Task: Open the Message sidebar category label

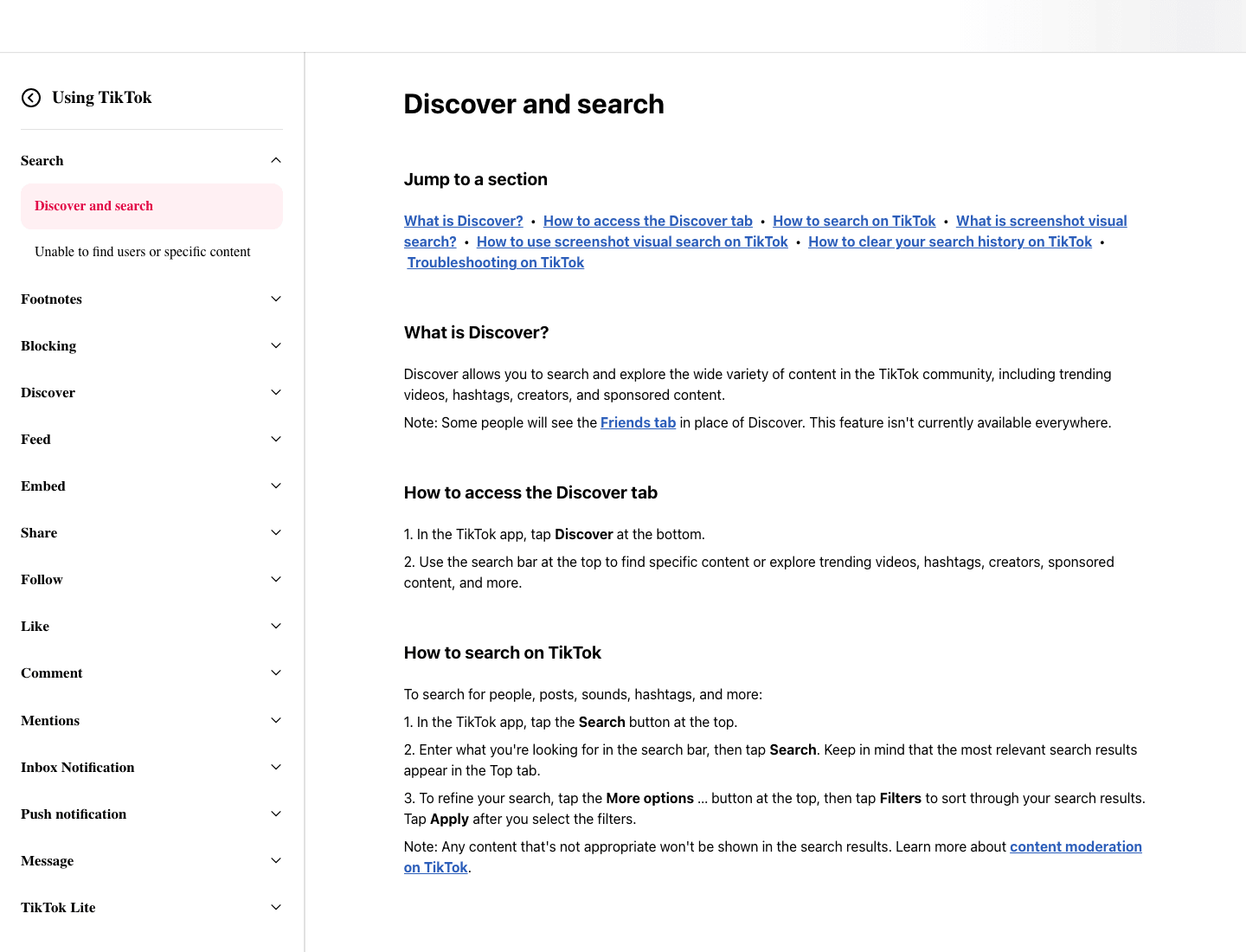Action: pos(48,861)
